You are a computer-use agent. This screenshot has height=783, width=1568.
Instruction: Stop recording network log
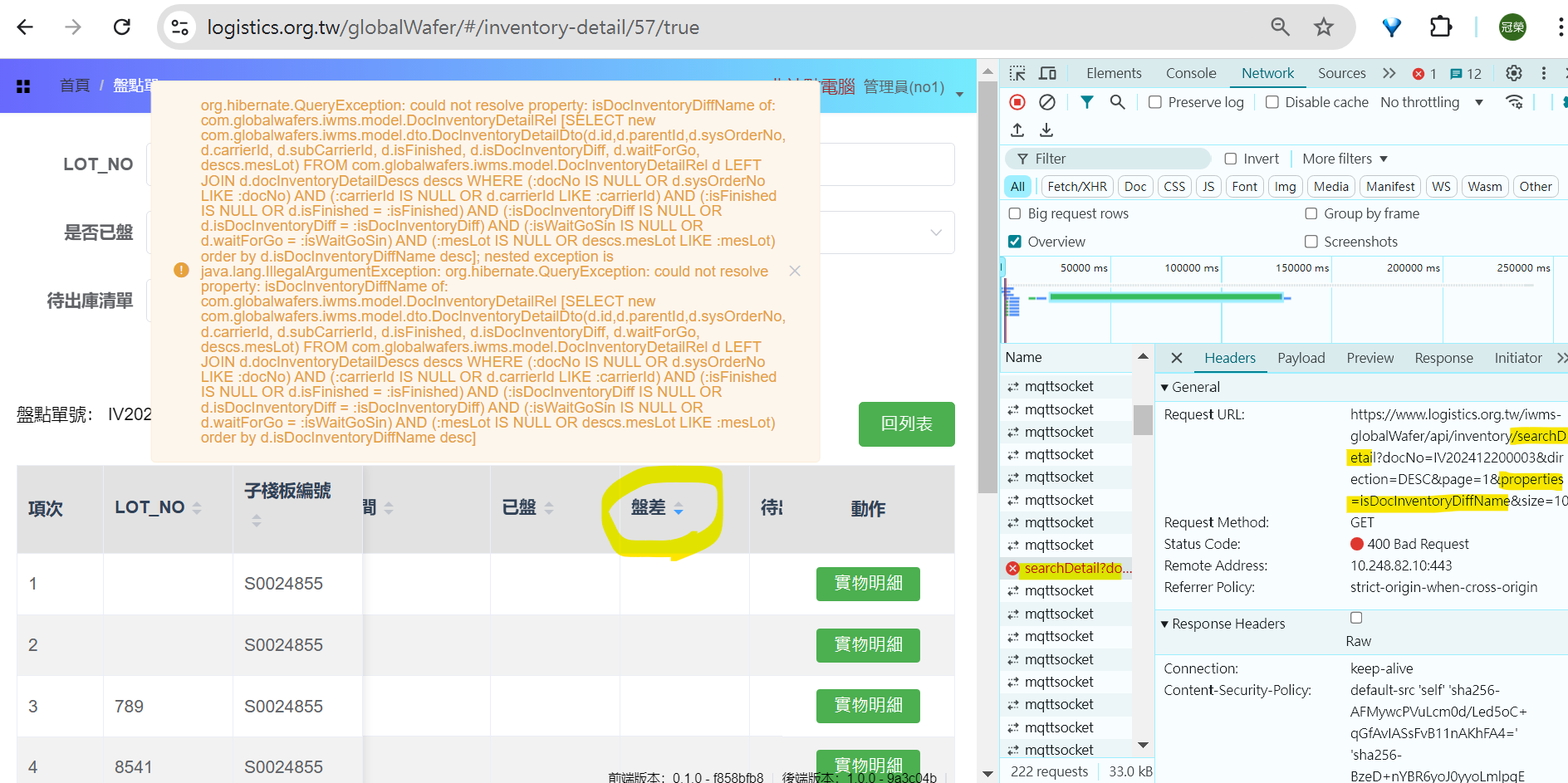click(x=1017, y=102)
